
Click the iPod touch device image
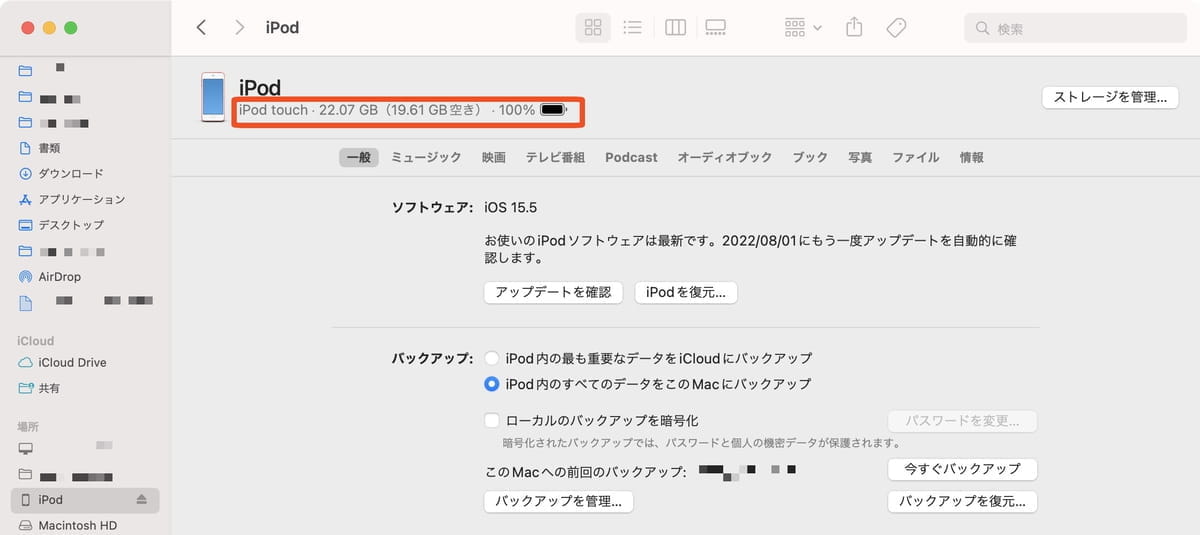tap(212, 97)
